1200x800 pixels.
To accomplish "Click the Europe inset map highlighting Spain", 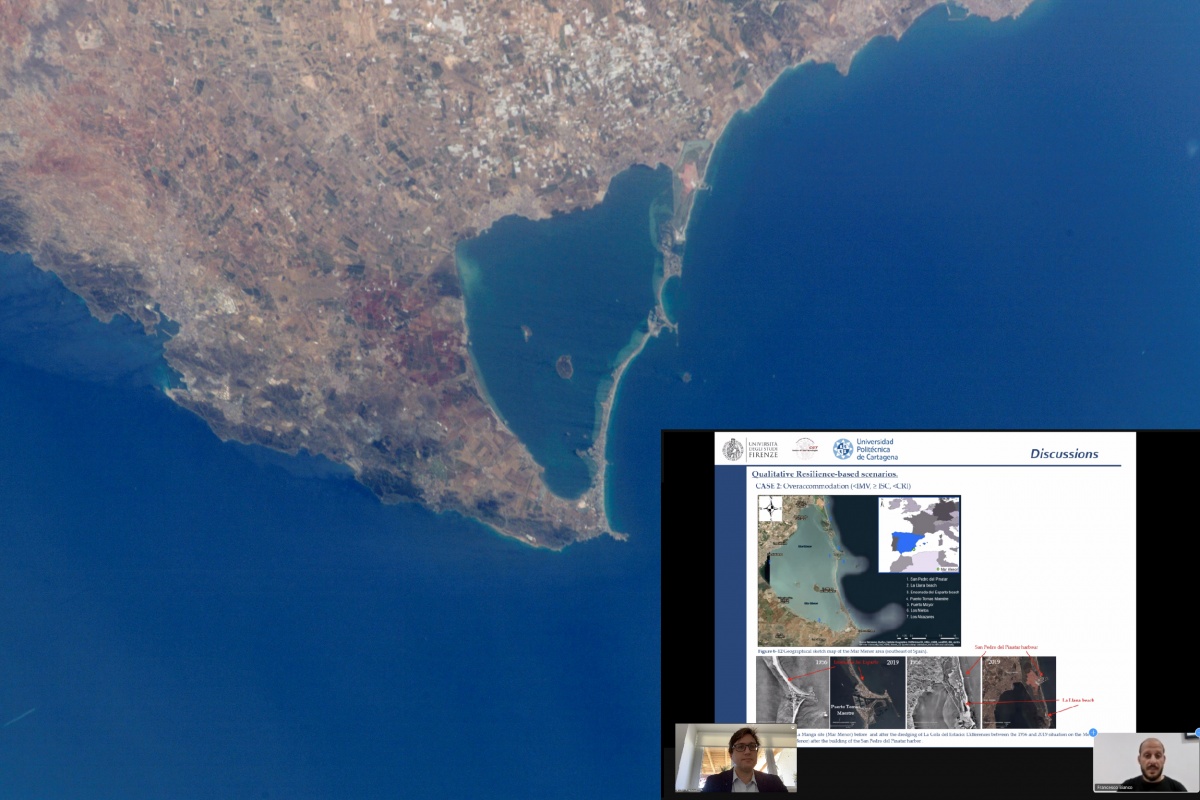I will [918, 536].
